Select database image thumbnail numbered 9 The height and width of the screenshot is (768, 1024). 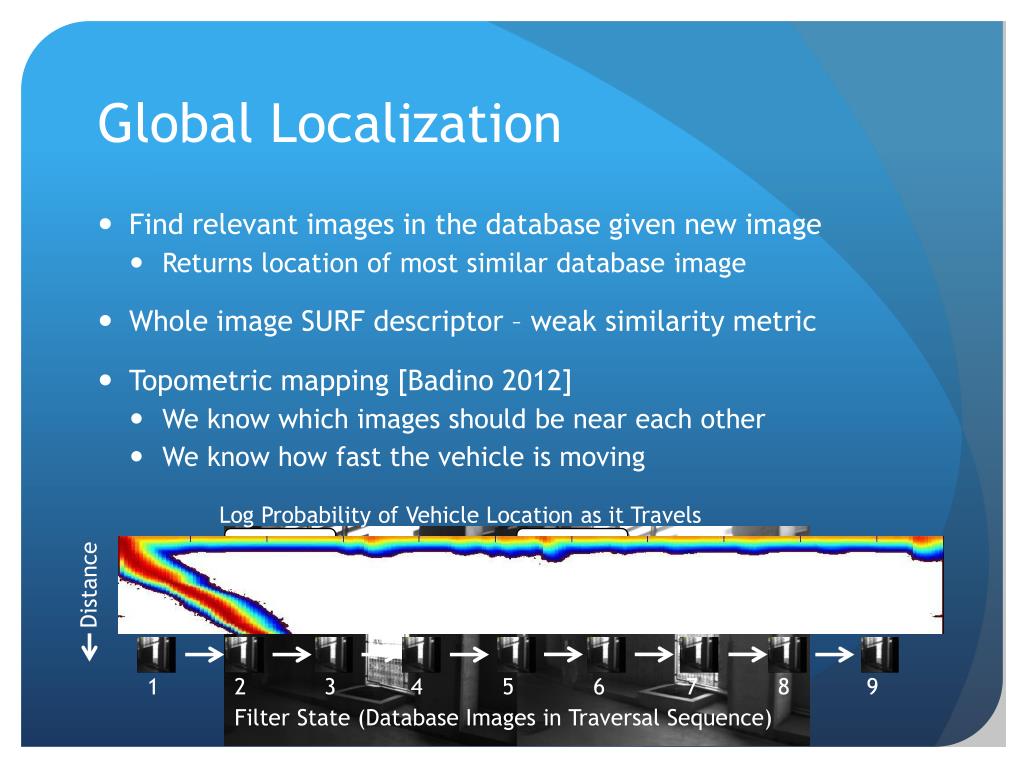click(x=879, y=654)
